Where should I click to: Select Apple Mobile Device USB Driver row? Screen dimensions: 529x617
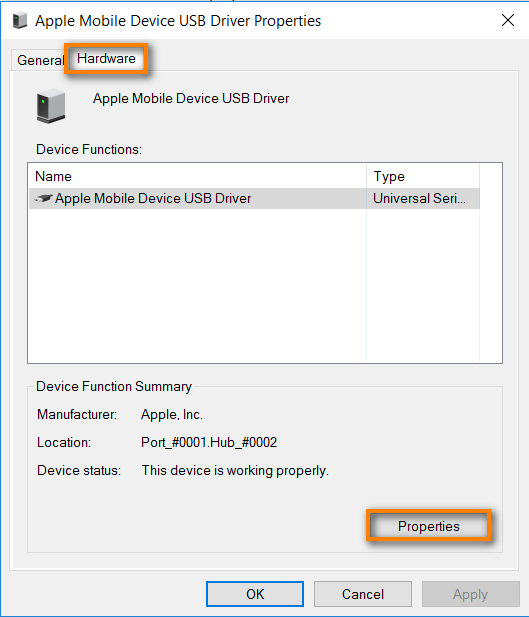pyautogui.click(x=254, y=198)
